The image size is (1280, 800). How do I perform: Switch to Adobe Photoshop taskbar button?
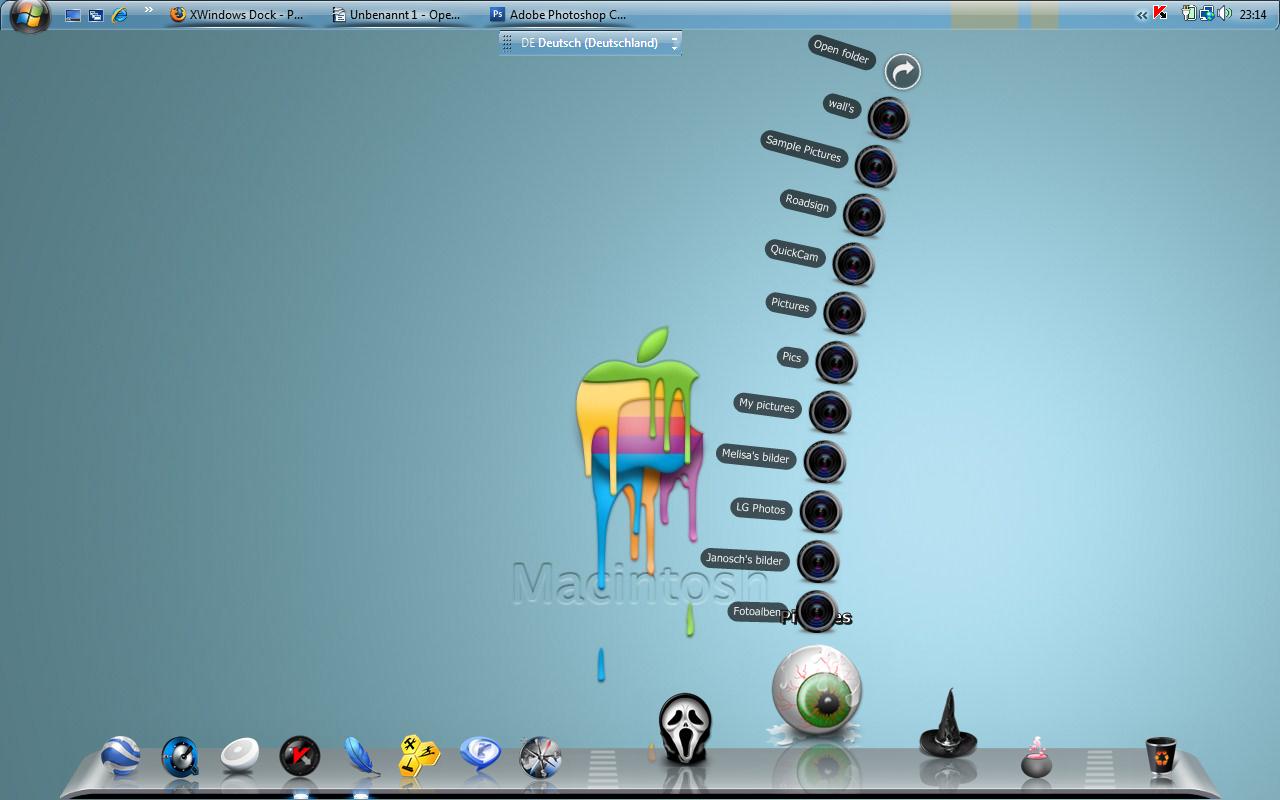558,15
